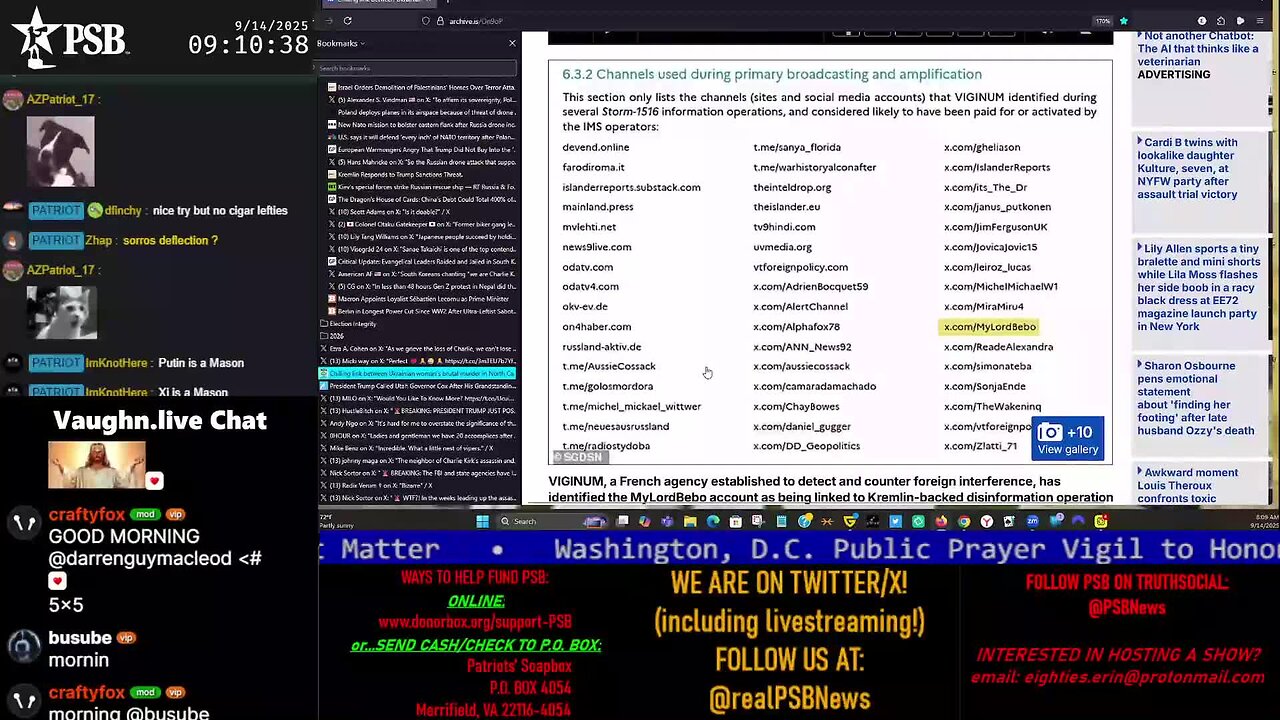Click craftyfox username on 'GOOD MORNING' message
1280x720 pixels.
click(87, 515)
